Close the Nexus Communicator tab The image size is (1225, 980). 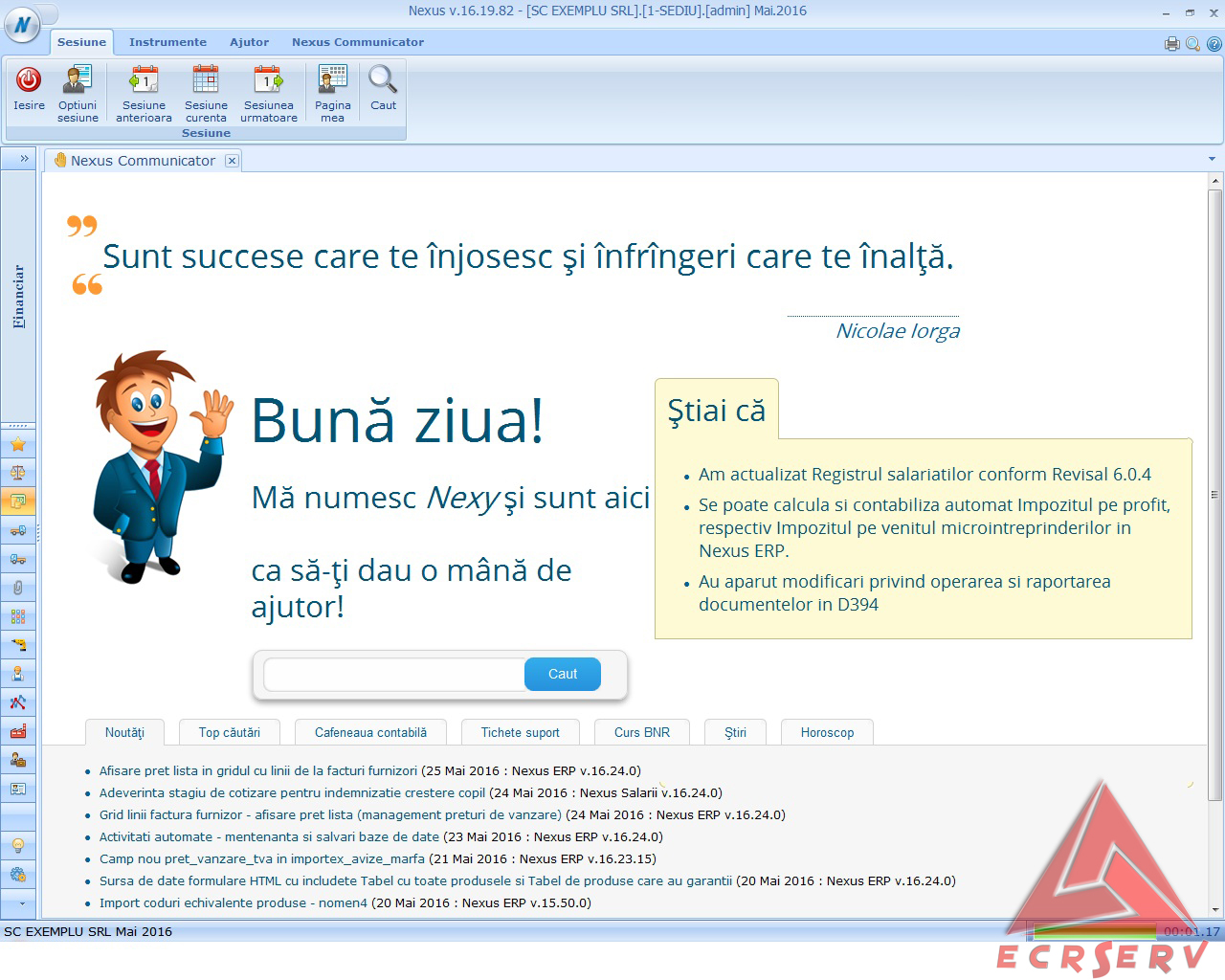232,161
